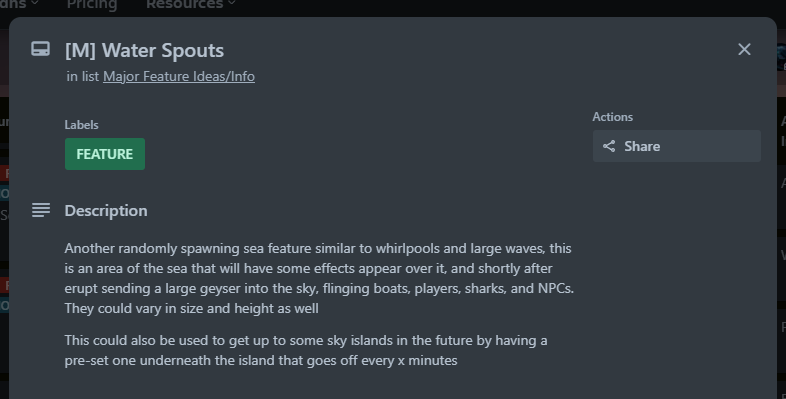786x399 pixels.
Task: Open the Pricing menu item
Action: click(92, 5)
